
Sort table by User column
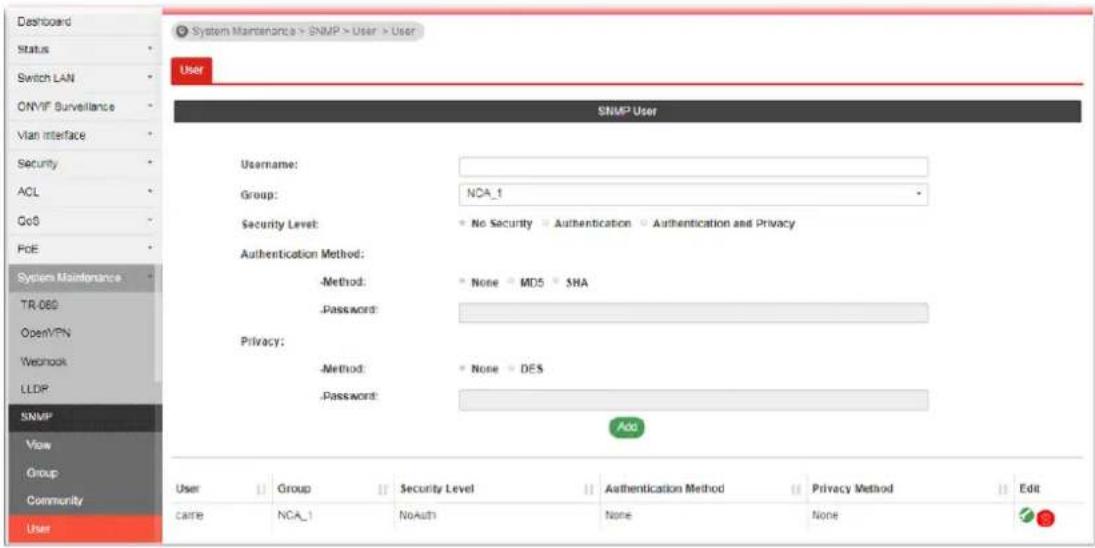point(262,489)
